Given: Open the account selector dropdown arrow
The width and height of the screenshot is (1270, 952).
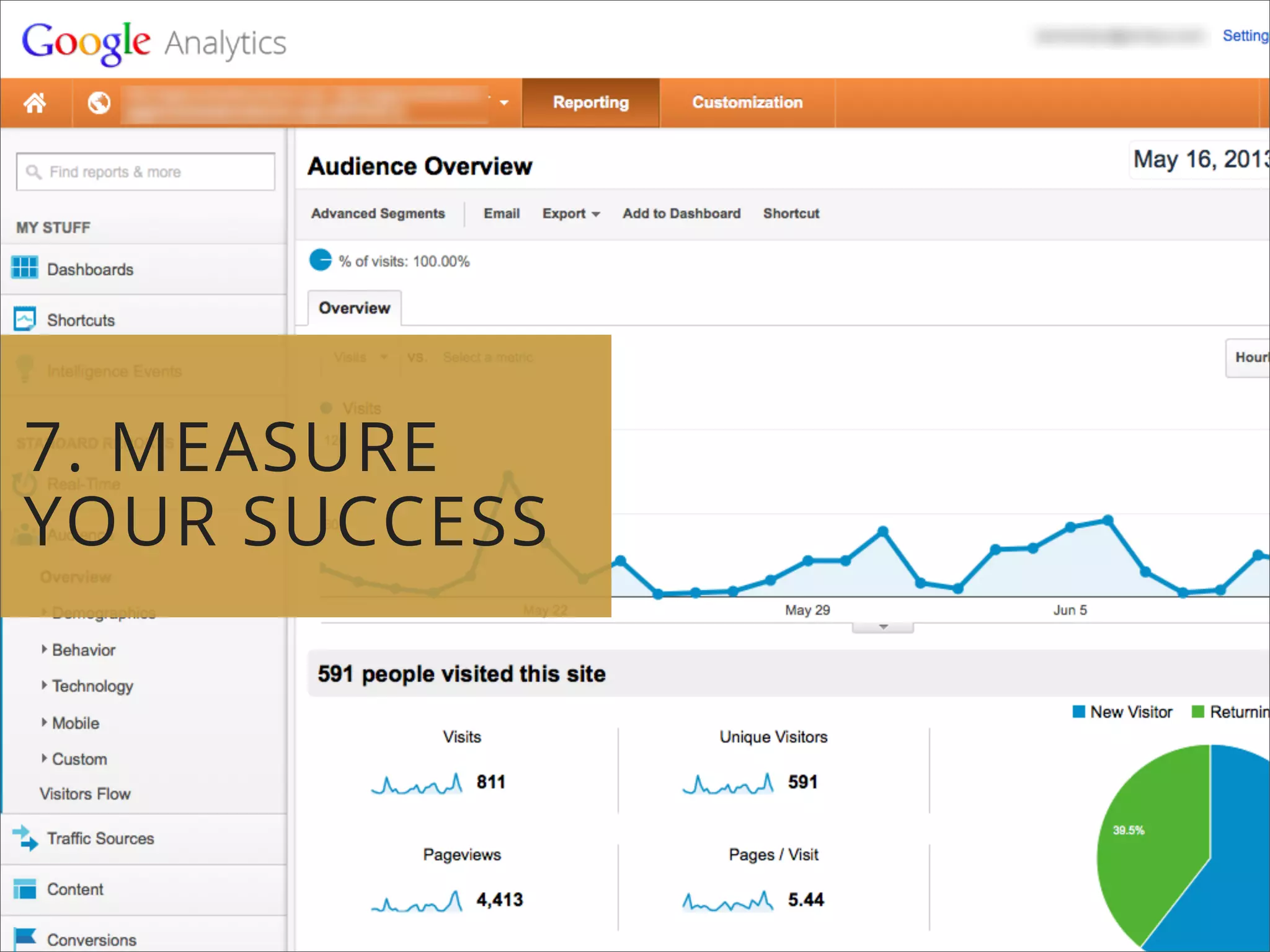Looking at the screenshot, I should (x=504, y=103).
